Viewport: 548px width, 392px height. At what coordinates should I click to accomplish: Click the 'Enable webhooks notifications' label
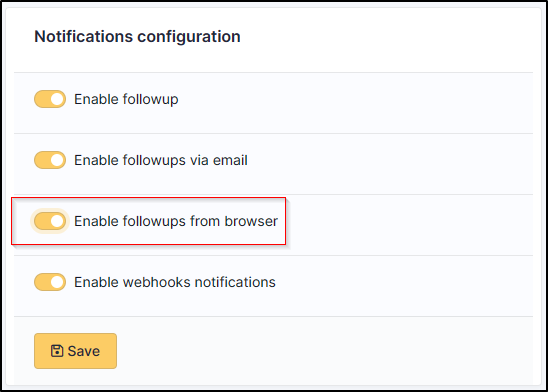pos(175,282)
